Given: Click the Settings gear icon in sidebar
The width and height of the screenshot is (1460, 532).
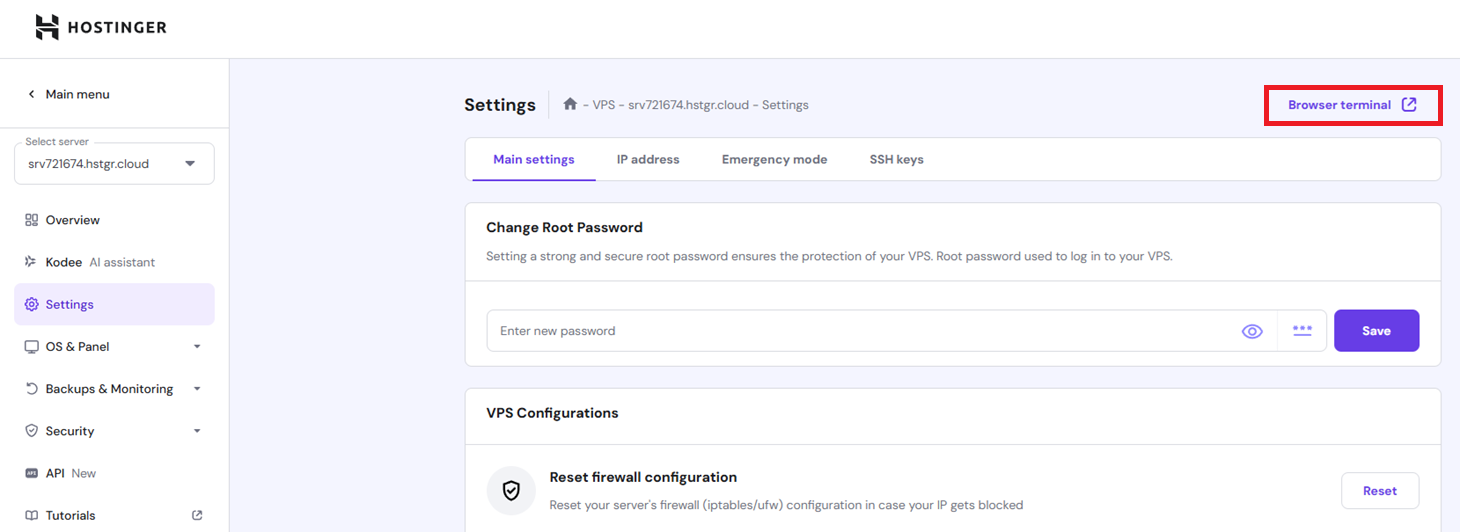Looking at the screenshot, I should click(31, 304).
